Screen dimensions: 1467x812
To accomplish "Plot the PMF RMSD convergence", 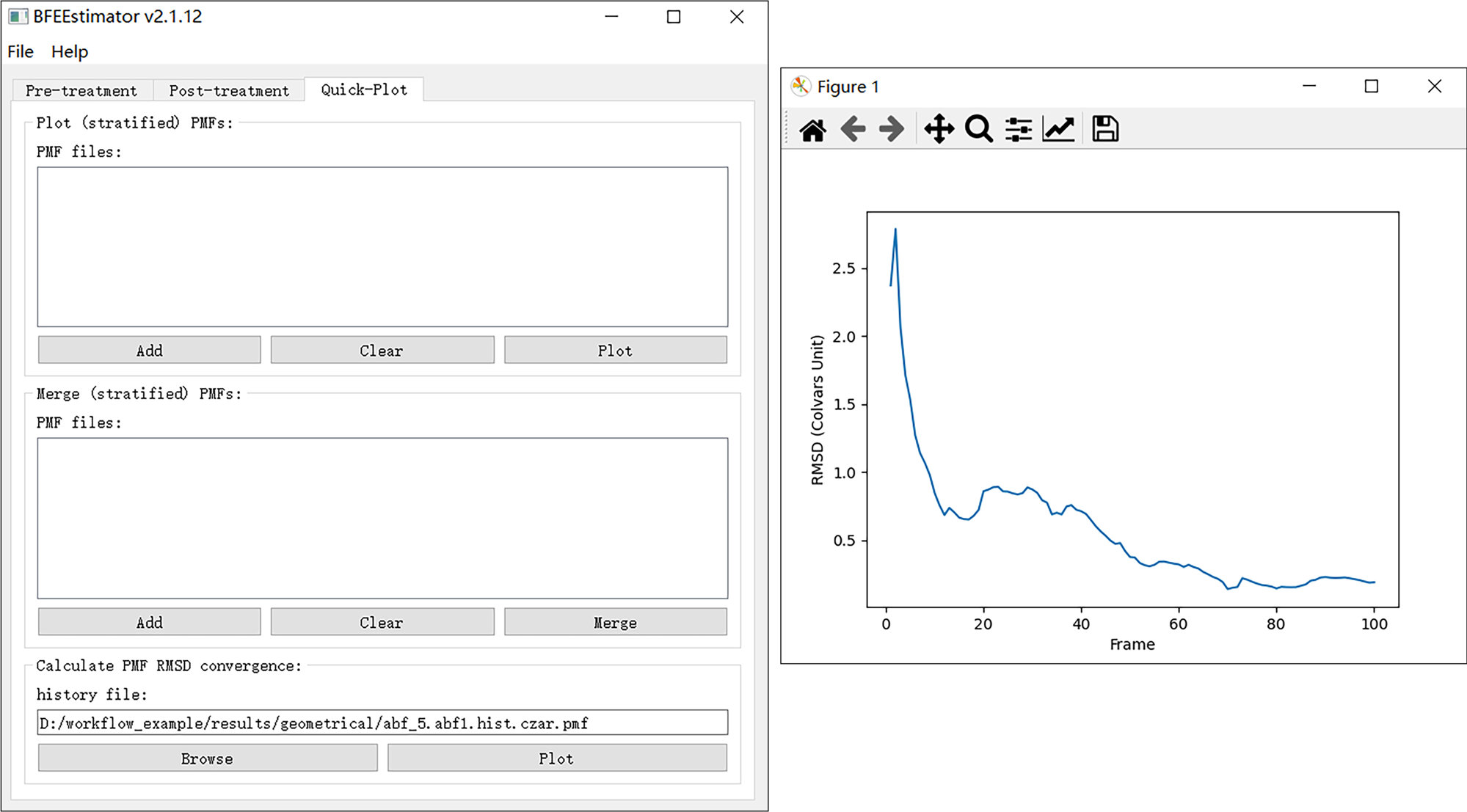I will pos(557,758).
